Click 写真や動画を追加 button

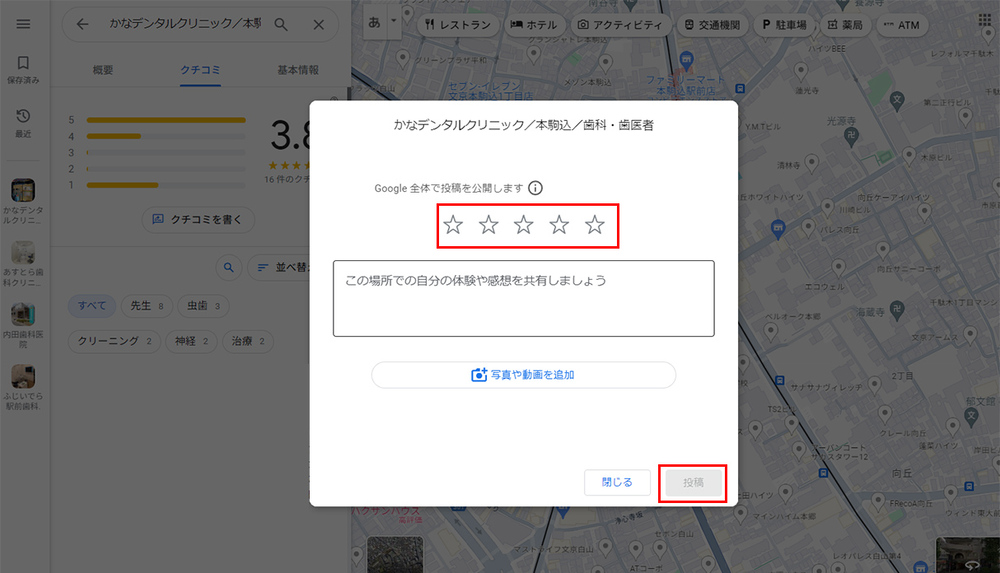tap(523, 375)
